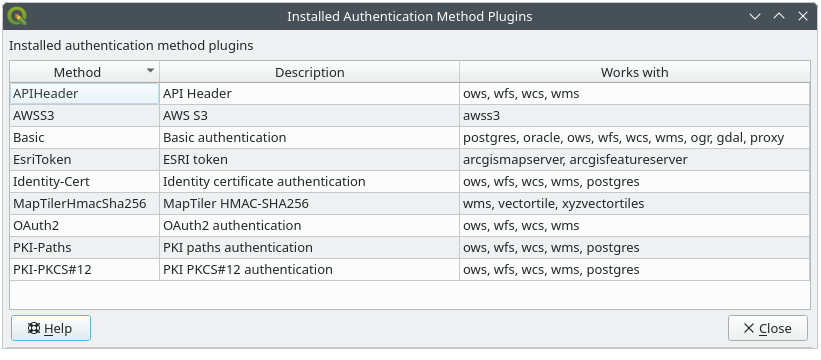Click the API Header description cell

309,94
